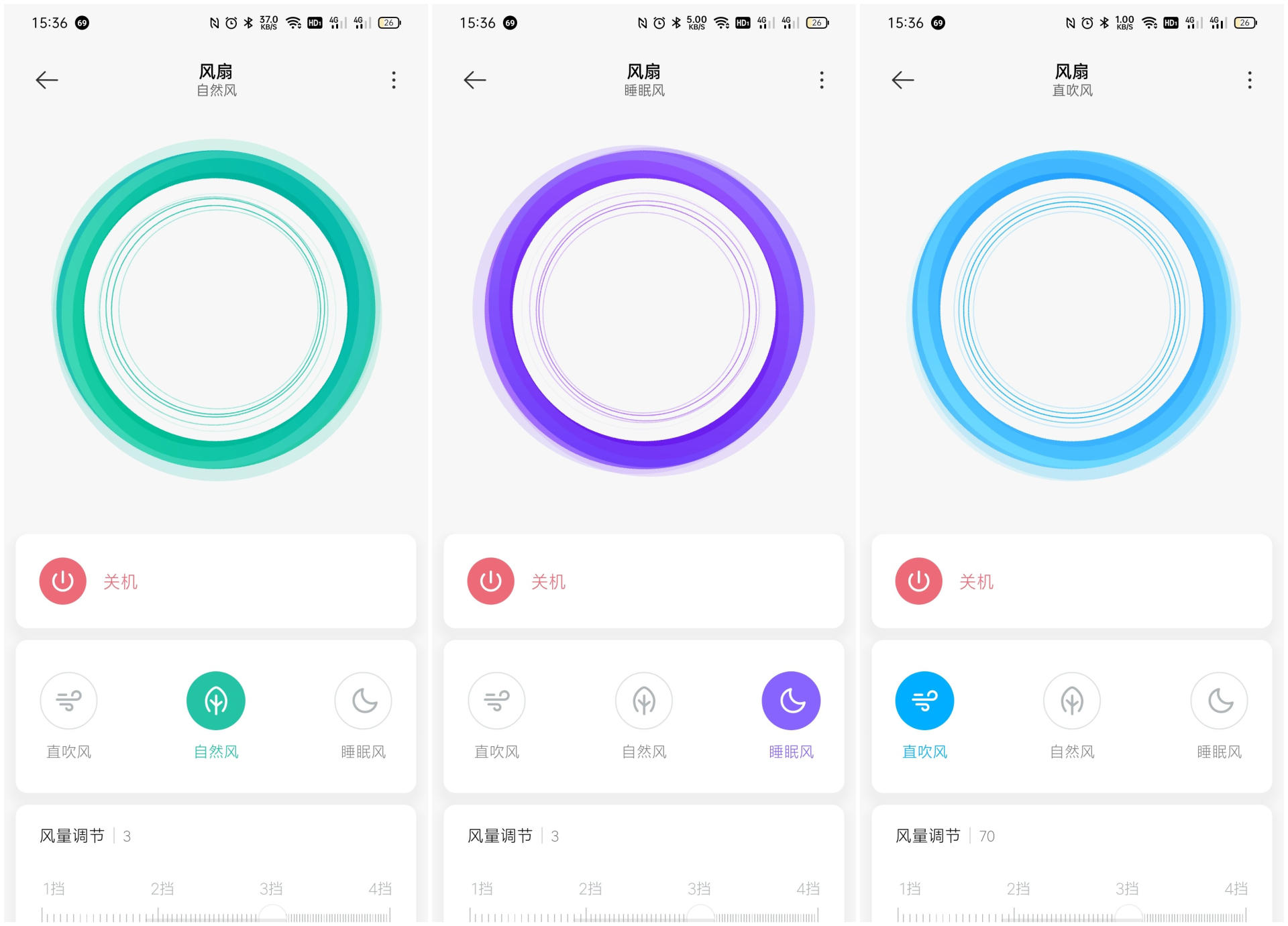Tap back arrow on 自然风 screen

click(x=47, y=80)
